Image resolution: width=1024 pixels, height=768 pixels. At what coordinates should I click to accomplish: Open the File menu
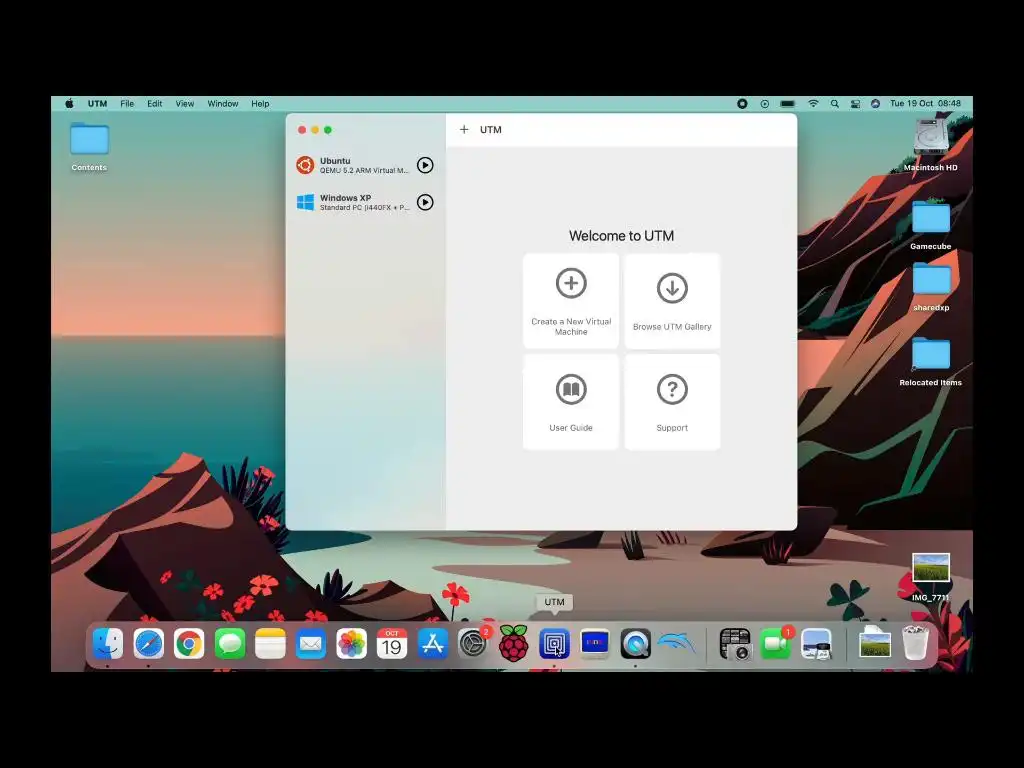(127, 103)
